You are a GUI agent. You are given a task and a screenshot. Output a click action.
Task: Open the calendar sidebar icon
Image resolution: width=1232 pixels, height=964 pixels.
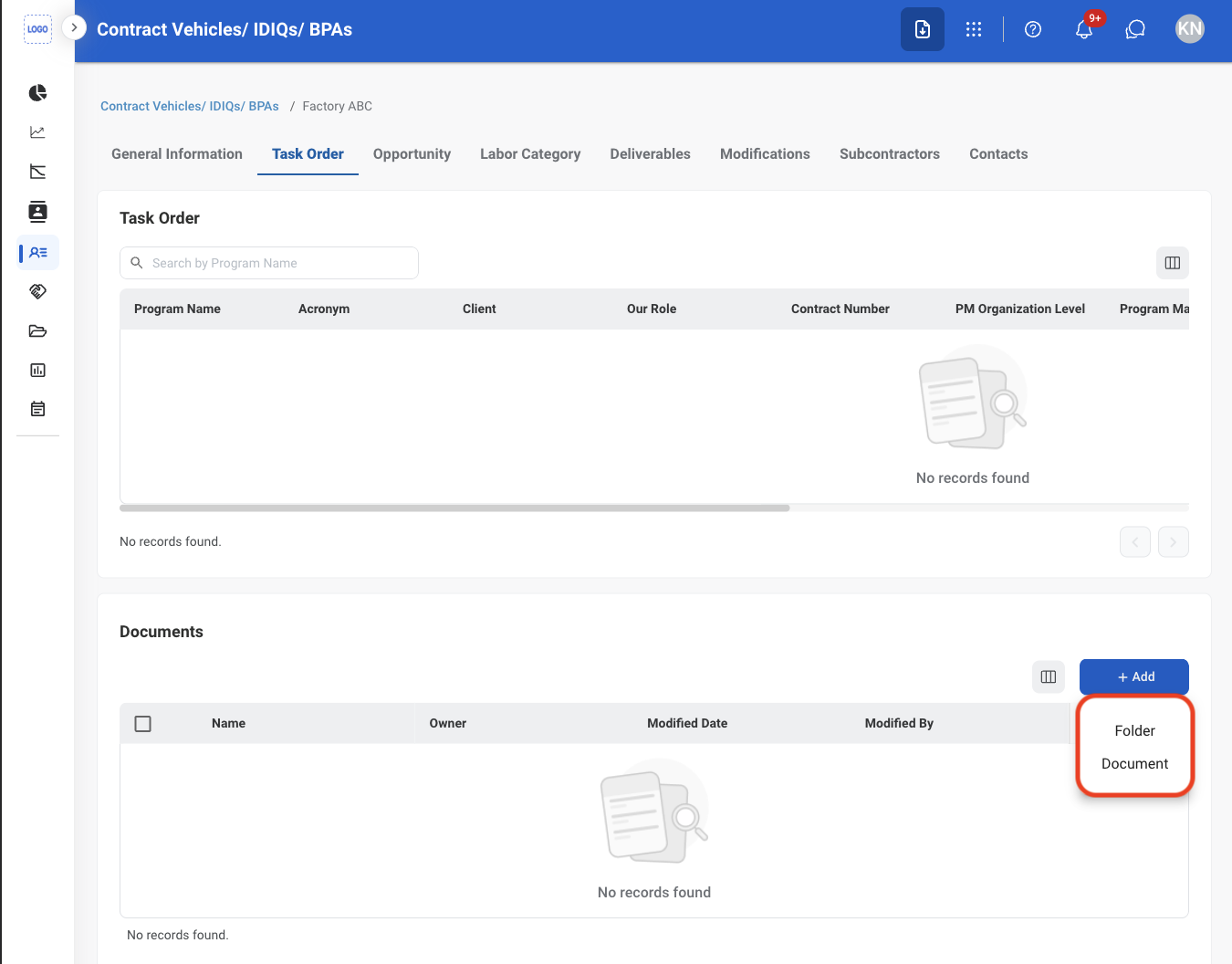tap(37, 409)
